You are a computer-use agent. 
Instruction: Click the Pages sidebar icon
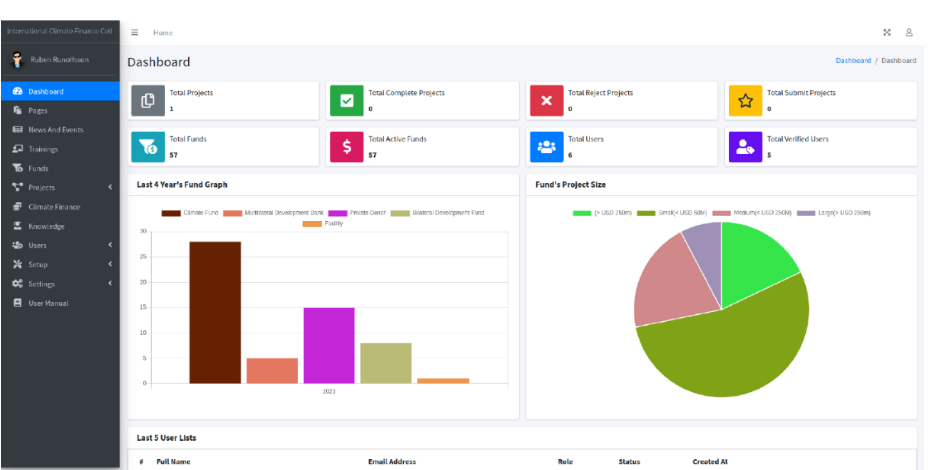coord(17,110)
